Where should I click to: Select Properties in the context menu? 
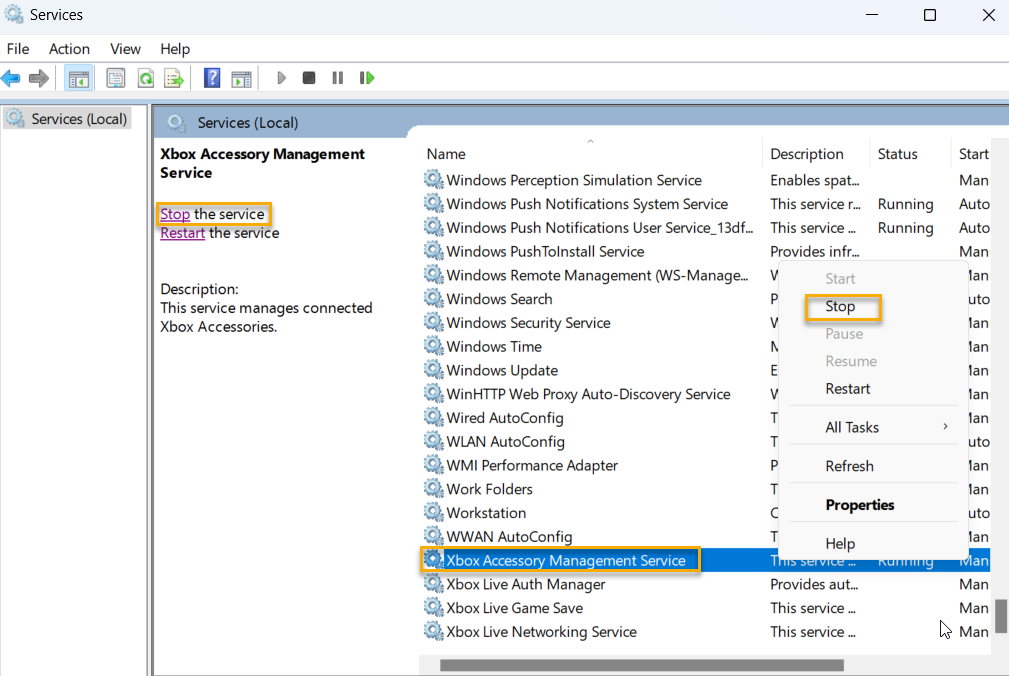859,505
